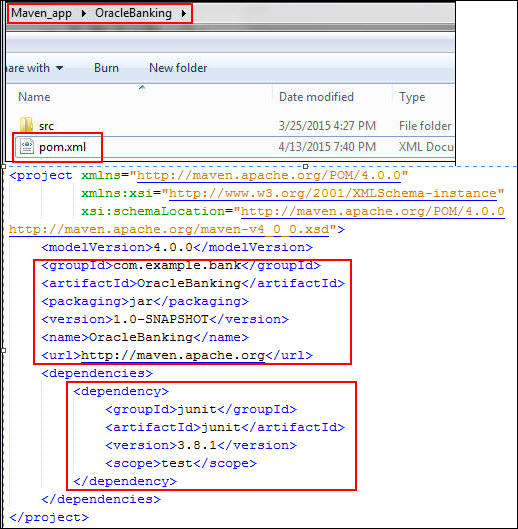Open the XMLSchema-instance URL link

pyautogui.click(x=333, y=194)
